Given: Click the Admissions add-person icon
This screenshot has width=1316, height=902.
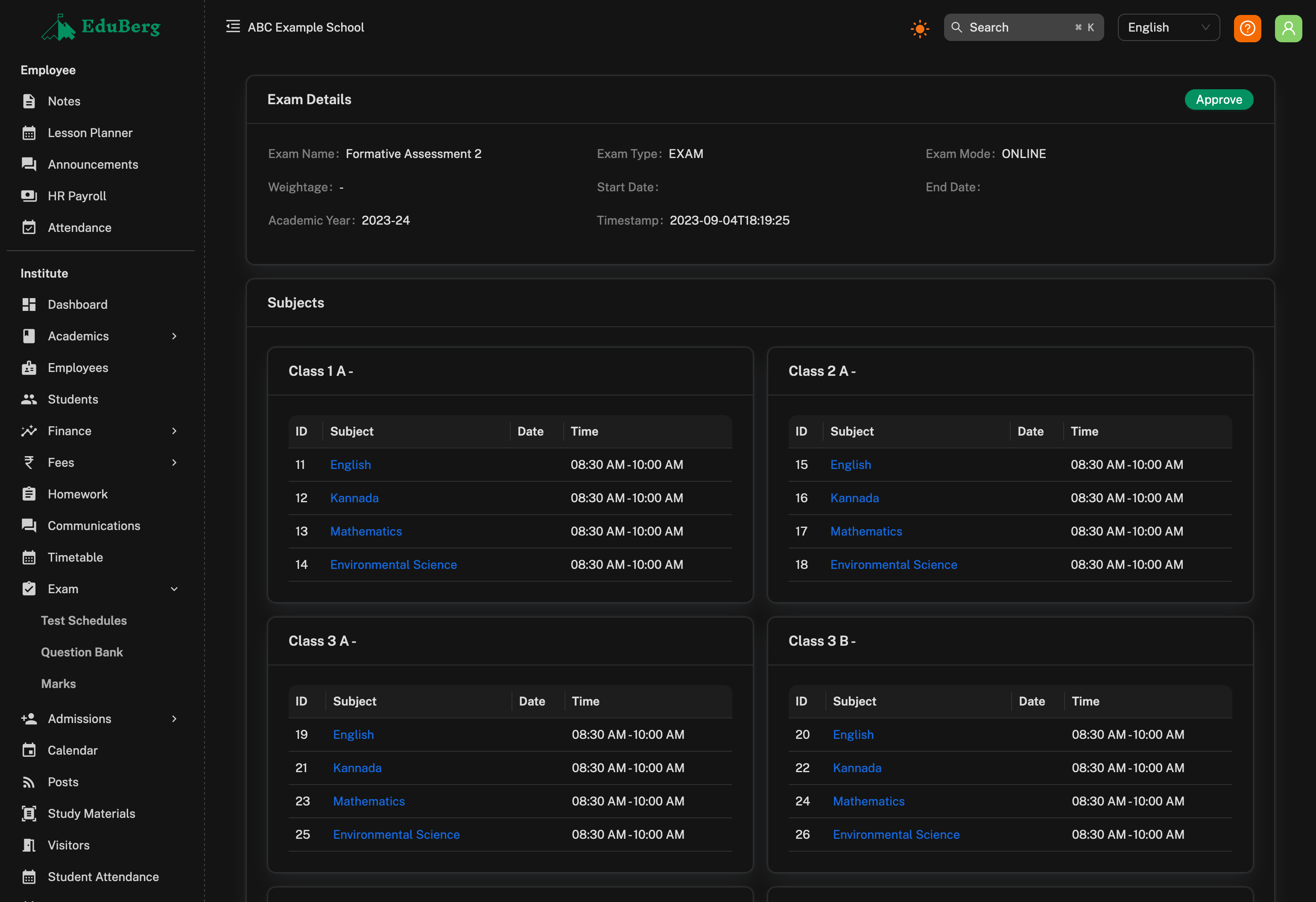Looking at the screenshot, I should (x=29, y=719).
